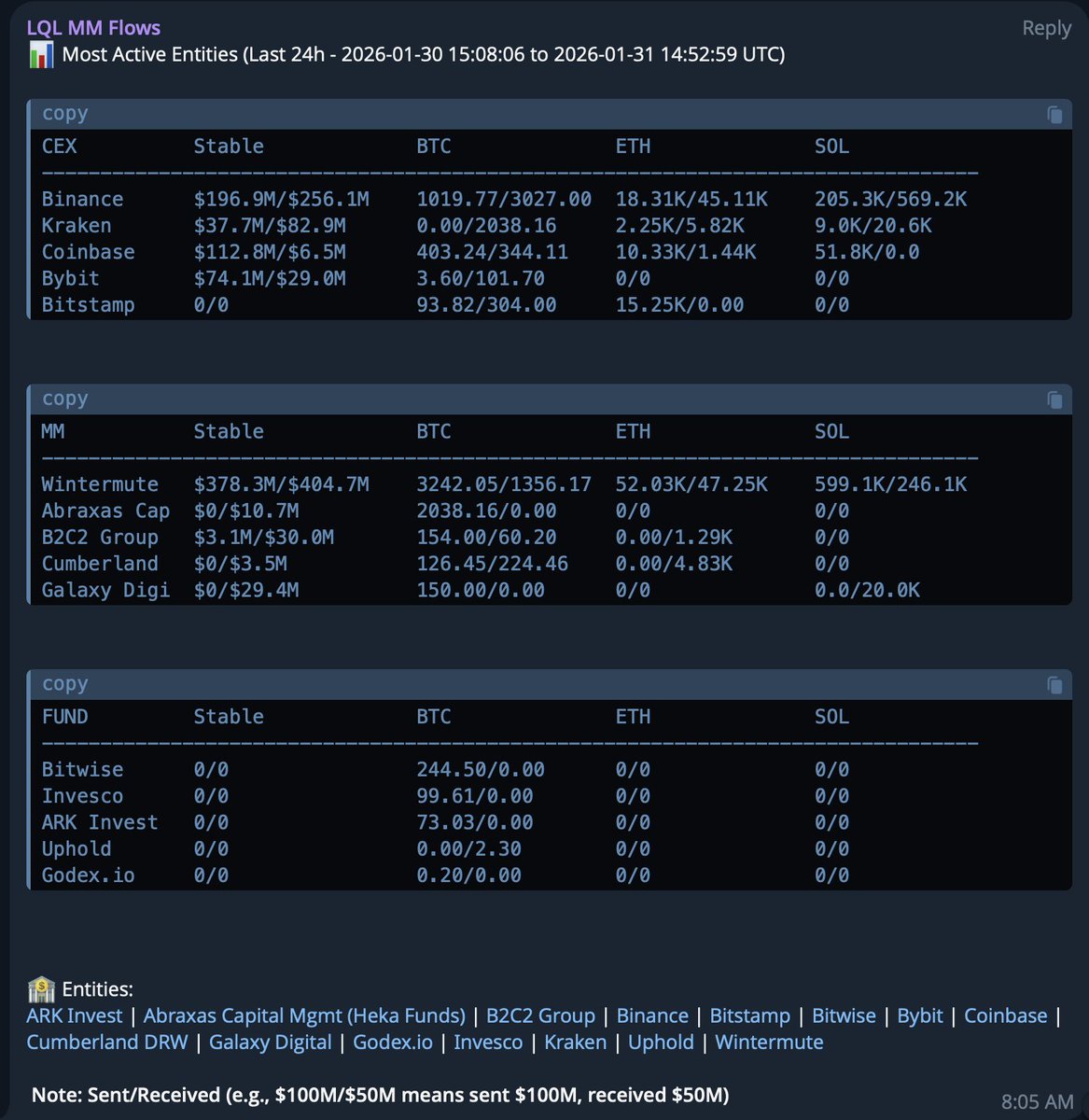Click Invesco BTC value 99.61/0.00
Screen dimensions: 1089x1120
click(475, 795)
